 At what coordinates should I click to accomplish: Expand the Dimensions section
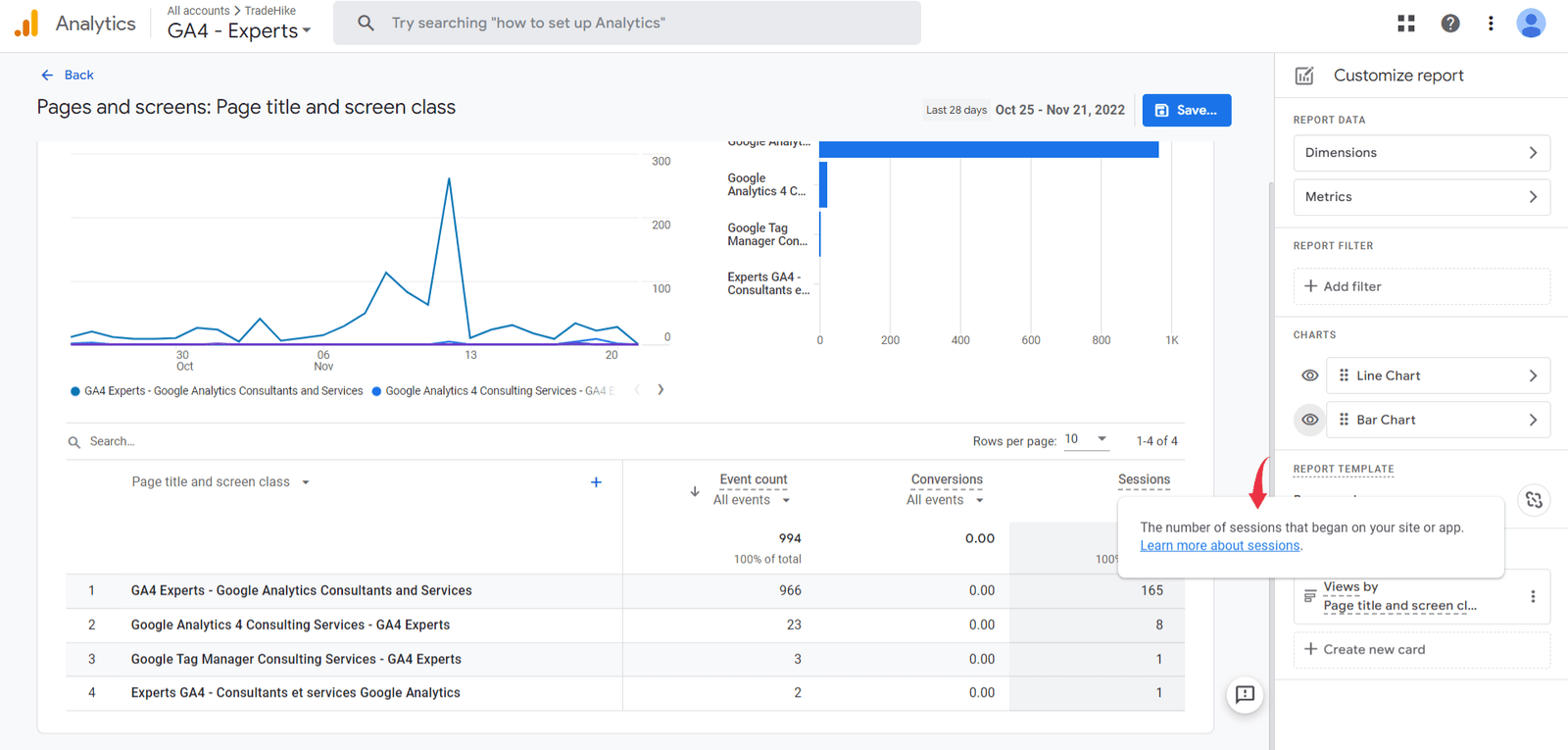click(x=1421, y=153)
